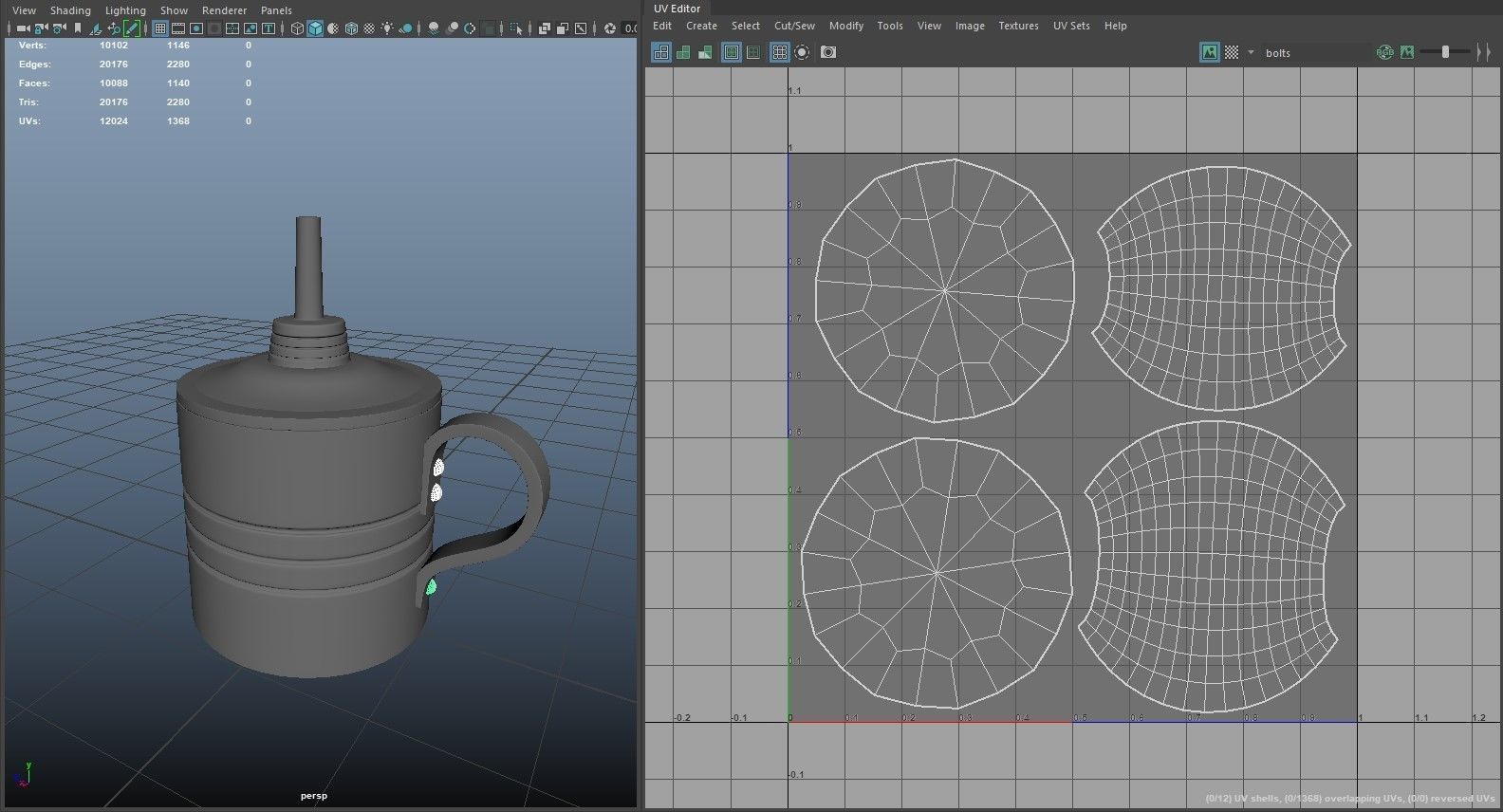The height and width of the screenshot is (812, 1503).
Task: Click the Use Default Material icon
Action: pos(333,28)
